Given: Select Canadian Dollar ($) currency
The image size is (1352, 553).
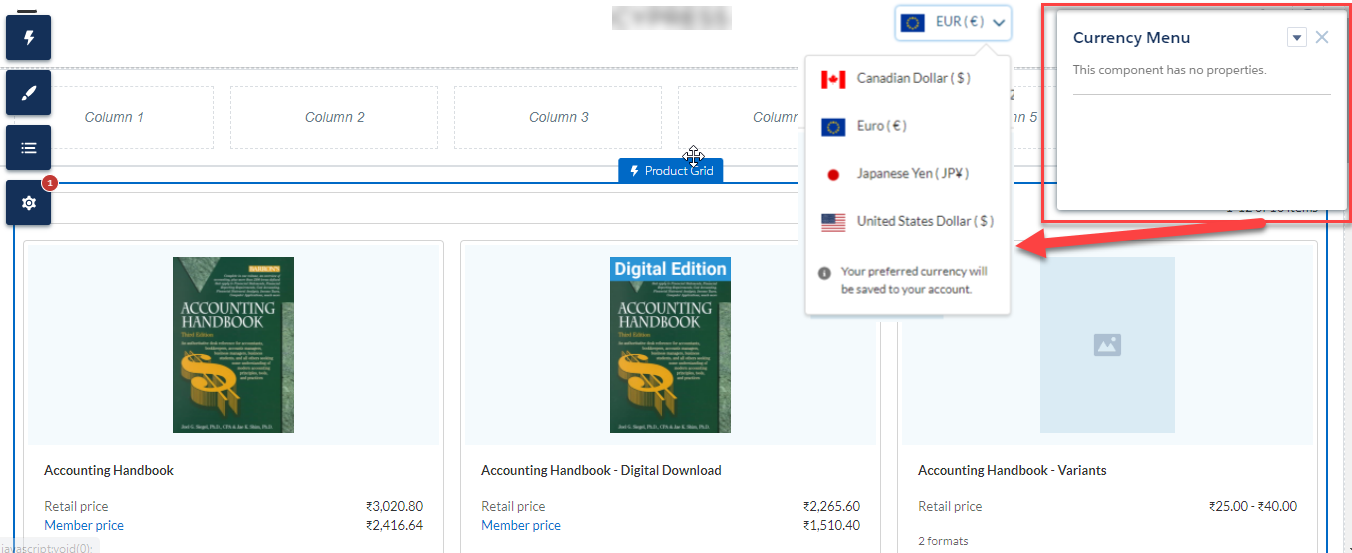Looking at the screenshot, I should [912, 78].
